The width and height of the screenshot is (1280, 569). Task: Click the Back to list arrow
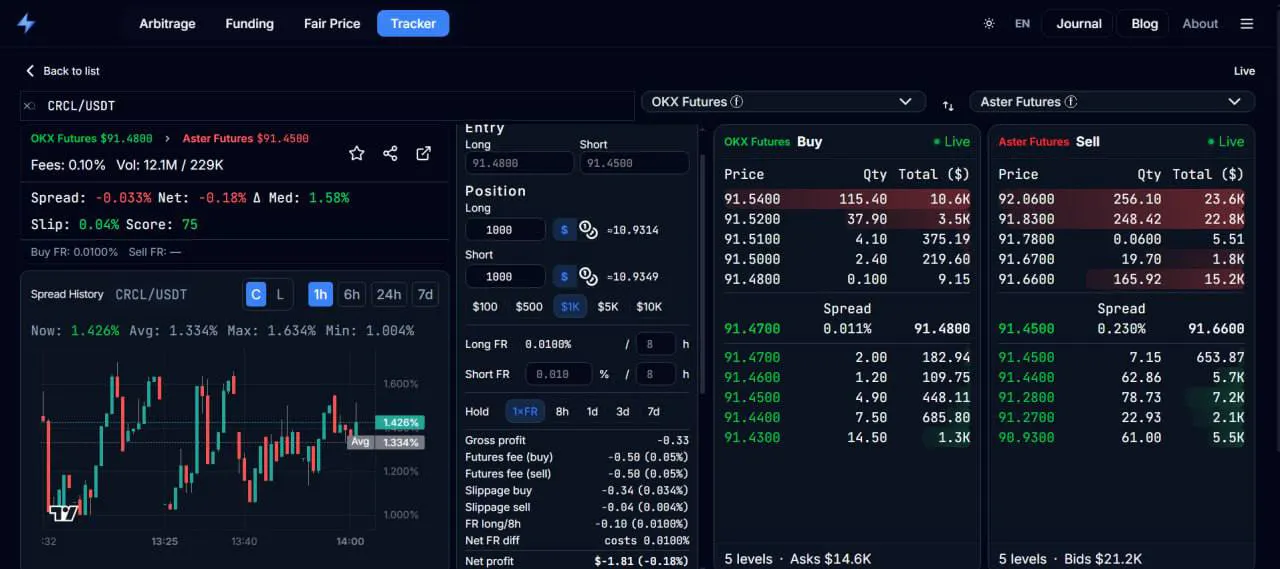click(30, 71)
